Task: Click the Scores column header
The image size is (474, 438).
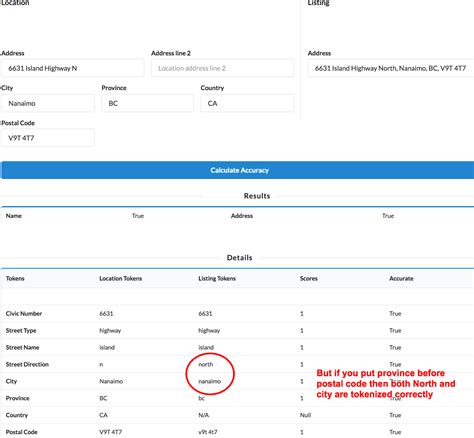Action: tap(309, 278)
